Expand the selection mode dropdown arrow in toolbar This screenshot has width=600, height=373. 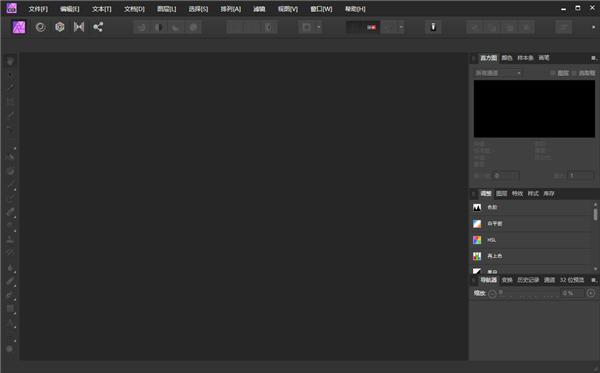coord(319,27)
